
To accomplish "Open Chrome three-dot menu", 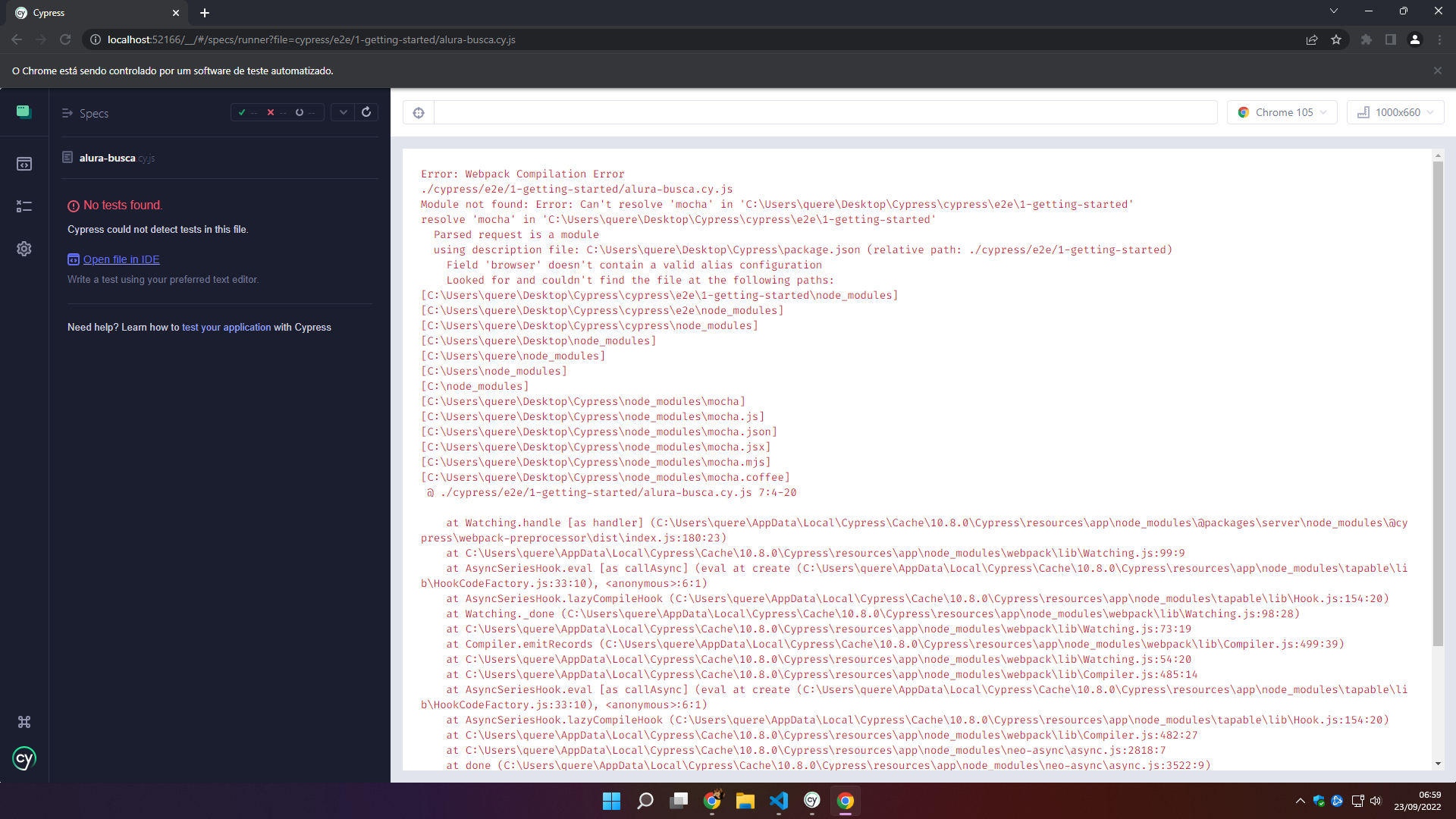I will click(1439, 39).
